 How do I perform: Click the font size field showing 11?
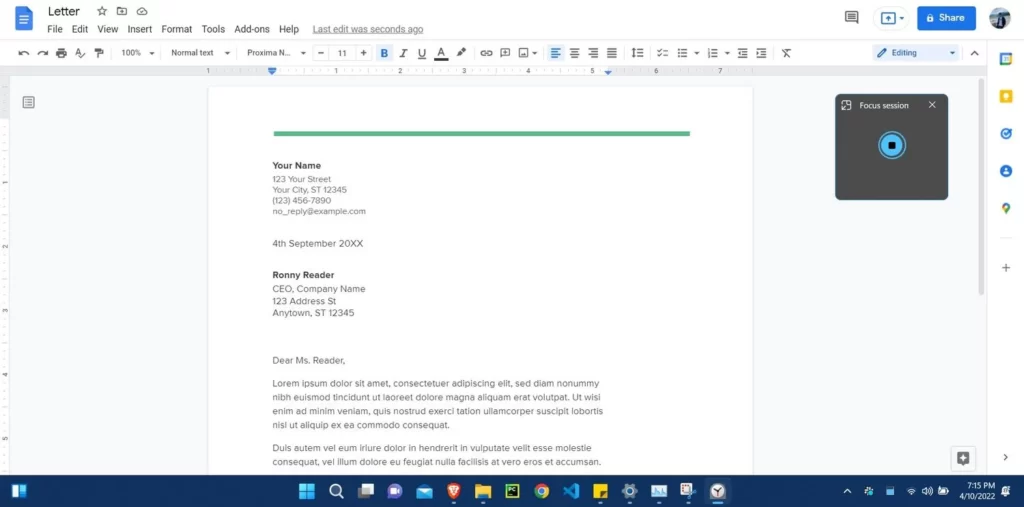coord(342,53)
